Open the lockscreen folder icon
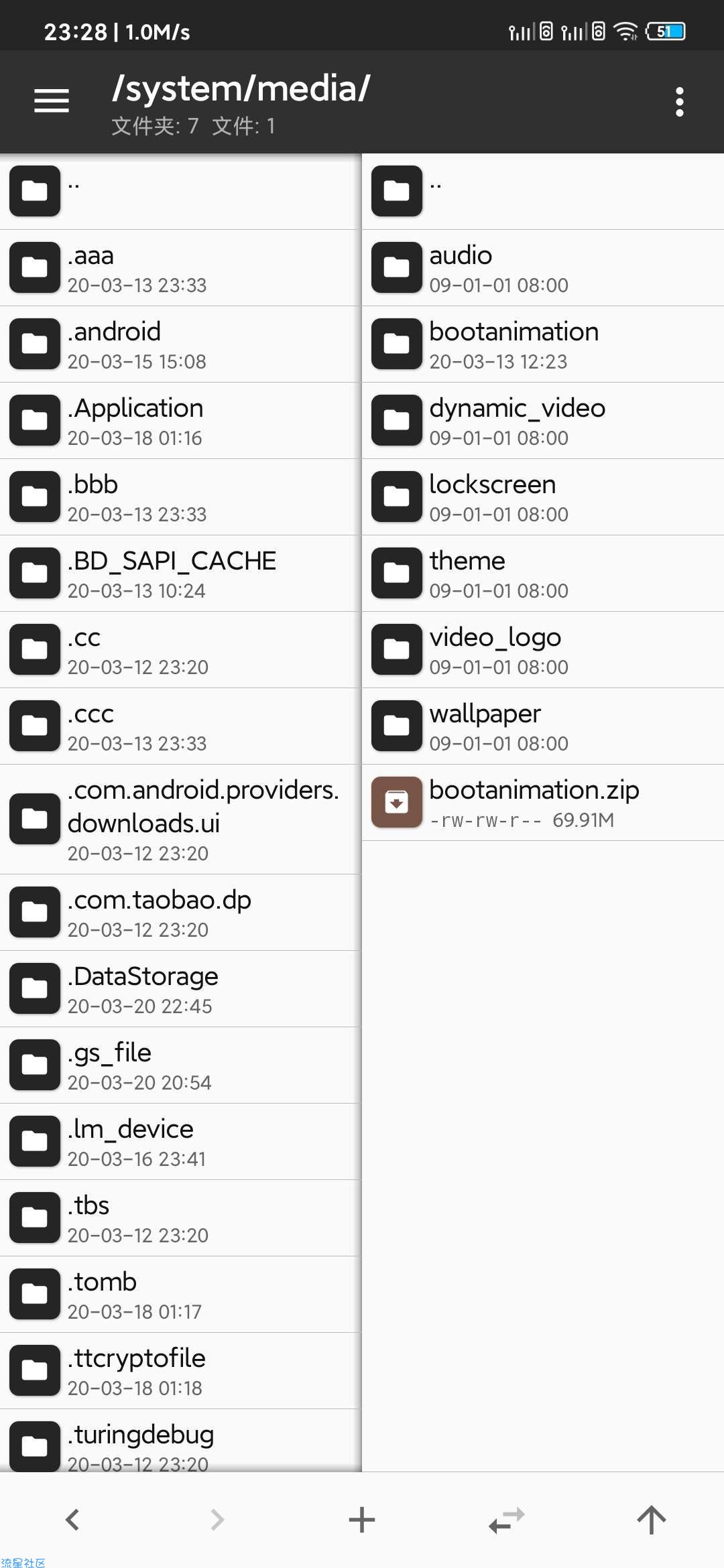Viewport: 724px width, 1568px height. click(397, 497)
